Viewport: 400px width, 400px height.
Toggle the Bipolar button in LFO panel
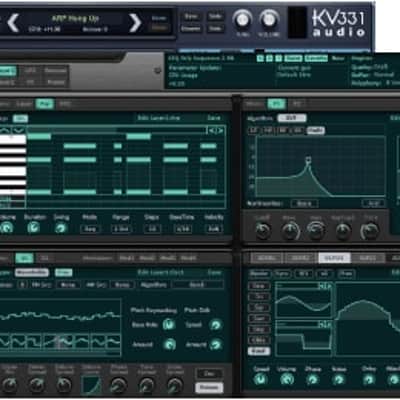(259, 274)
